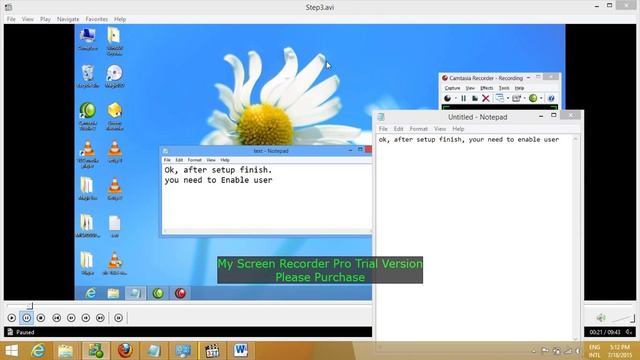Open the network icon in system tray
Image resolution: width=640 pixels, height=360 pixels.
(x=568, y=351)
